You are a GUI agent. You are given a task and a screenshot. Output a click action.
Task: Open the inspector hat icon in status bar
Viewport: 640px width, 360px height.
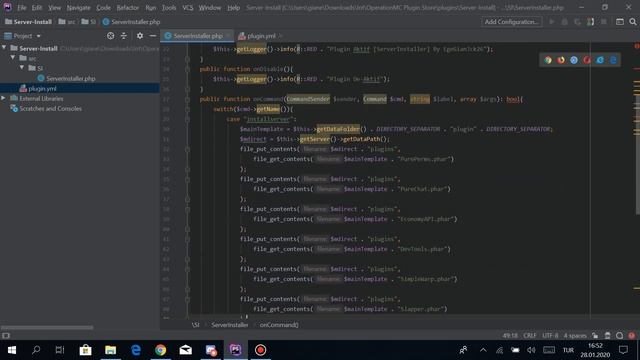(x=607, y=336)
